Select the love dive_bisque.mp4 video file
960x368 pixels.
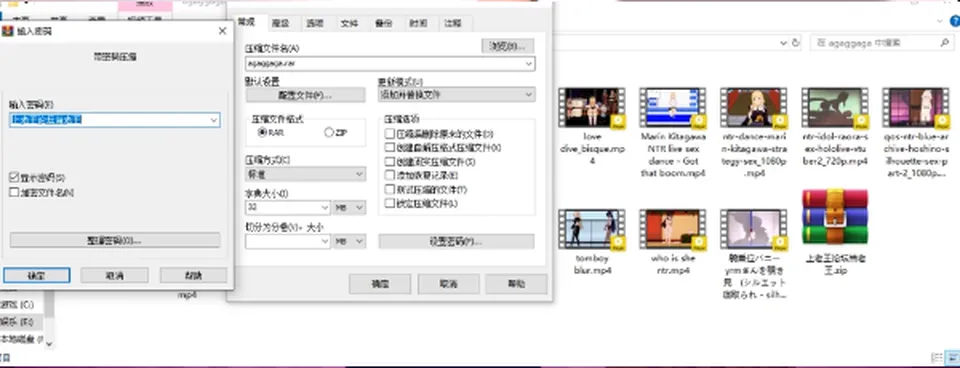(591, 127)
